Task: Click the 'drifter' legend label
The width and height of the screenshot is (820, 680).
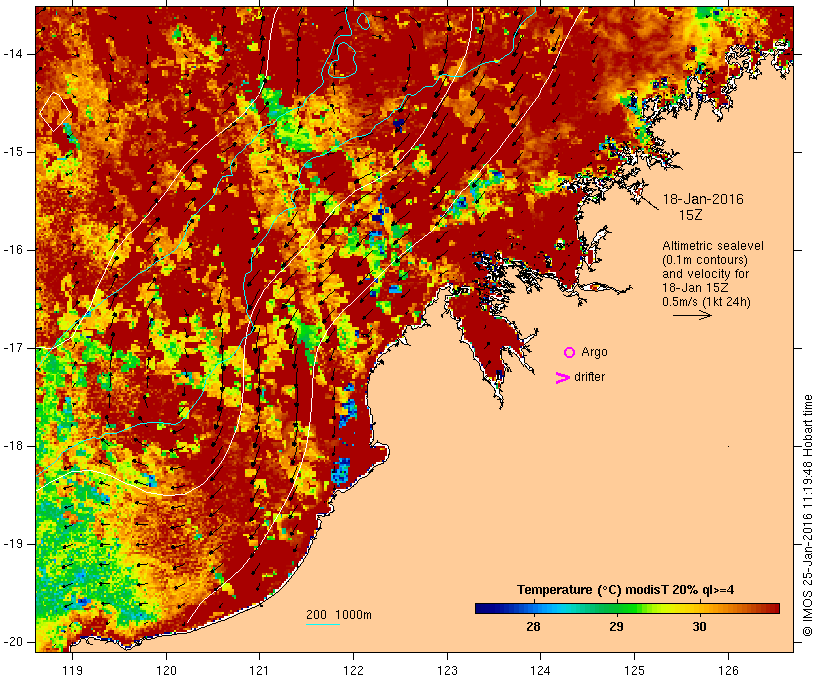Action: point(589,377)
